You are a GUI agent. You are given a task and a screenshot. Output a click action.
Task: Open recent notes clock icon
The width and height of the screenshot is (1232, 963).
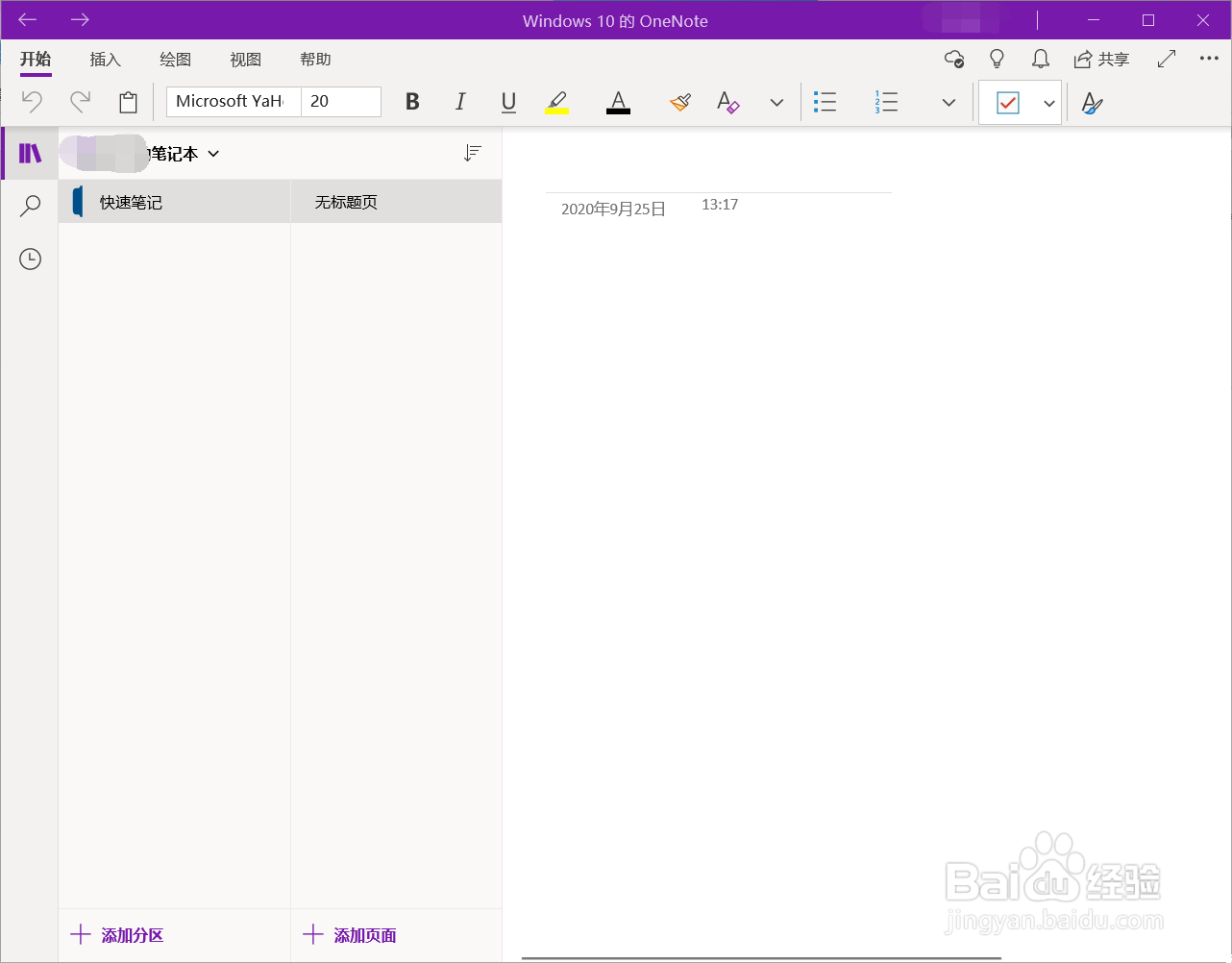(x=31, y=259)
